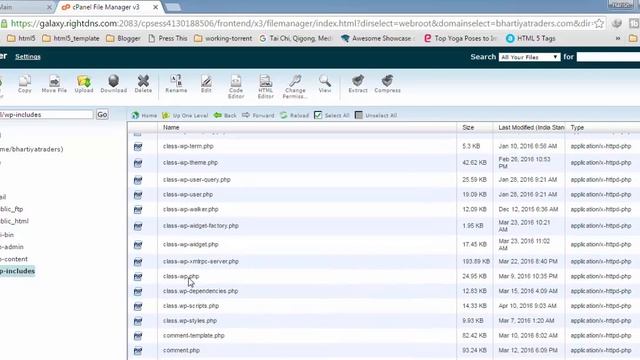Open the Blogger bookmark folder

click(123, 38)
